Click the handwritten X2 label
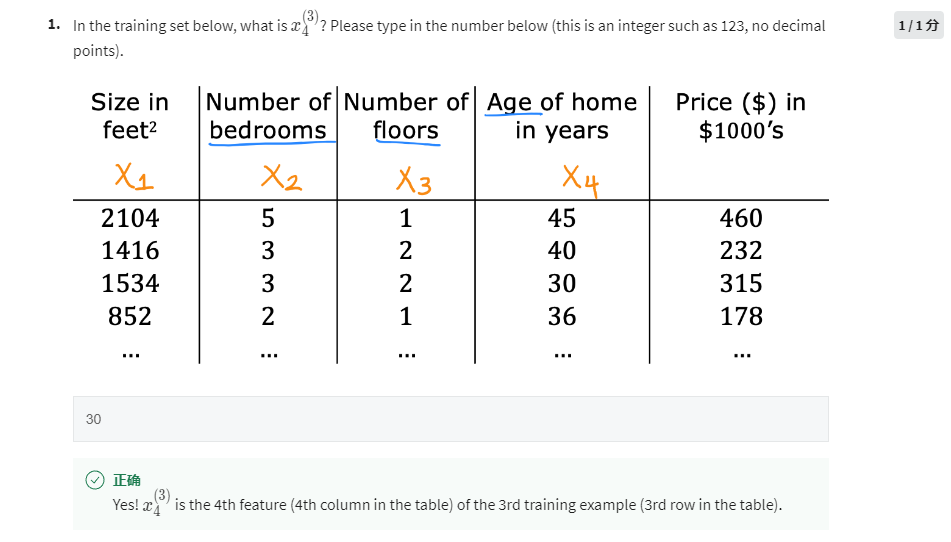This screenshot has width=951, height=542. click(x=279, y=178)
